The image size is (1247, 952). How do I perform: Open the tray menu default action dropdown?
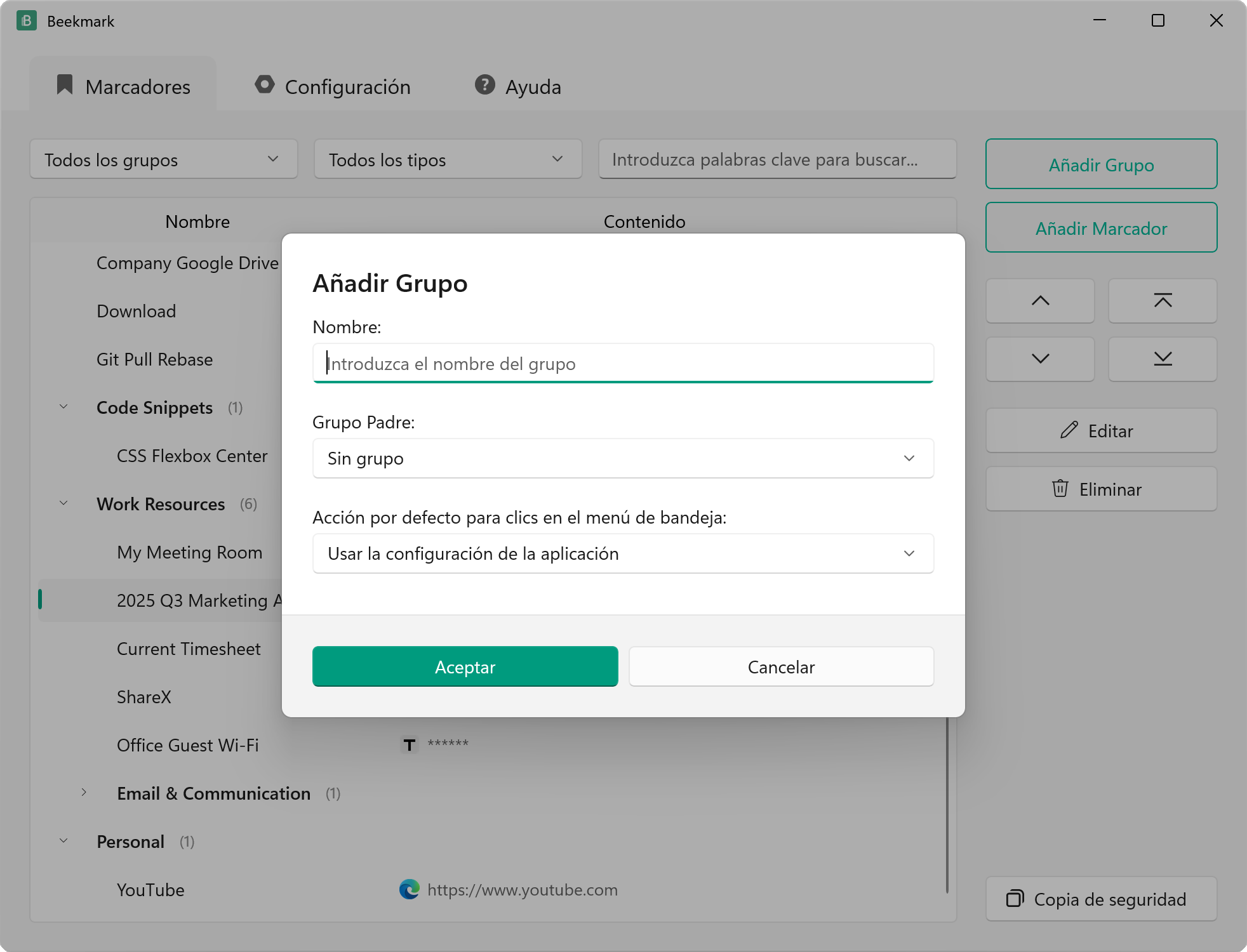[x=623, y=553]
